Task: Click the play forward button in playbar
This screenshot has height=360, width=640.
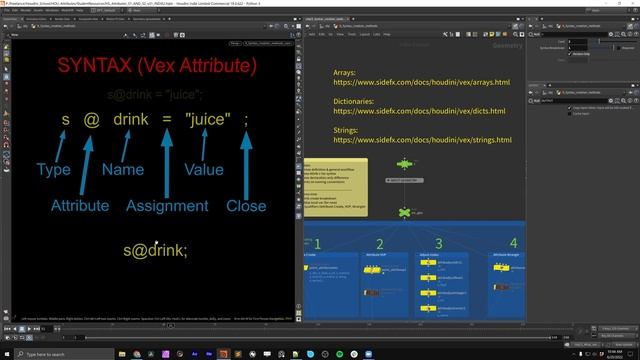Action: (x=29, y=329)
